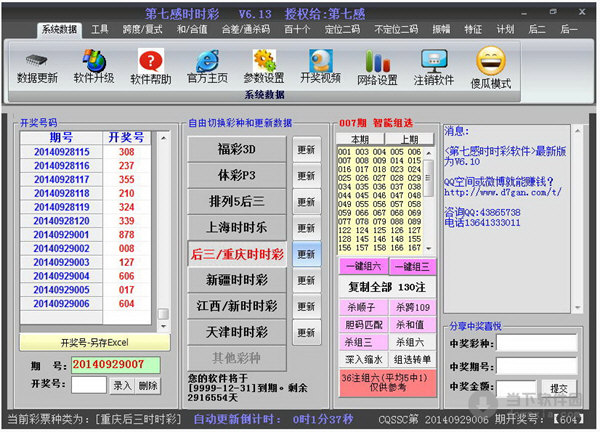Click the 杀组六 button
Image resolution: width=600 pixels, height=432 pixels.
(x=412, y=342)
